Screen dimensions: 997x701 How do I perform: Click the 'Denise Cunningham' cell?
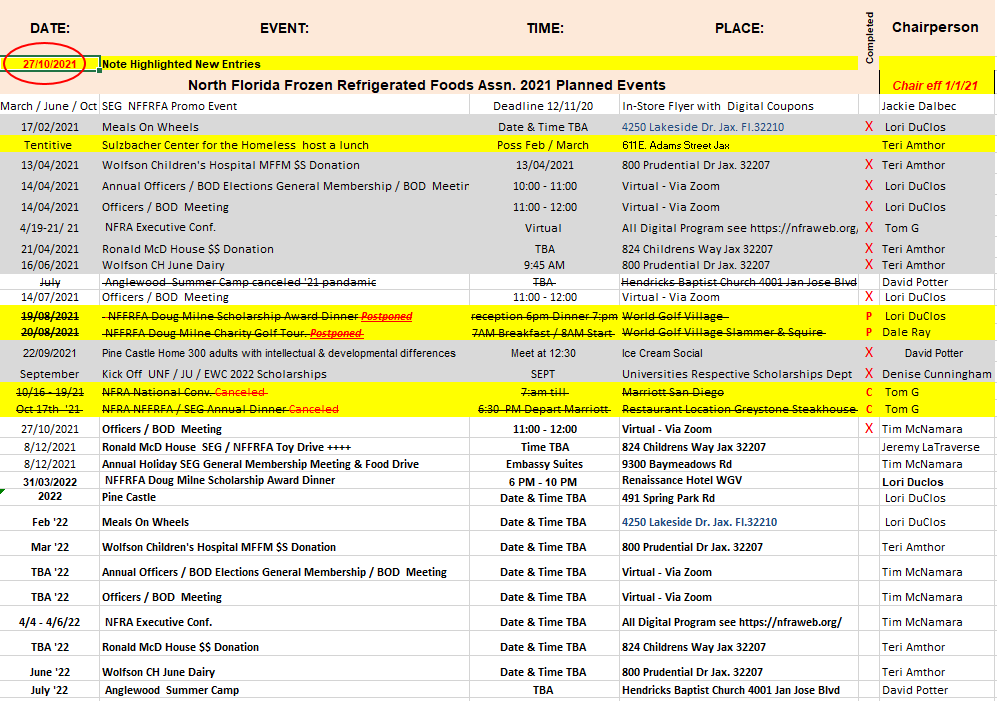(x=937, y=374)
